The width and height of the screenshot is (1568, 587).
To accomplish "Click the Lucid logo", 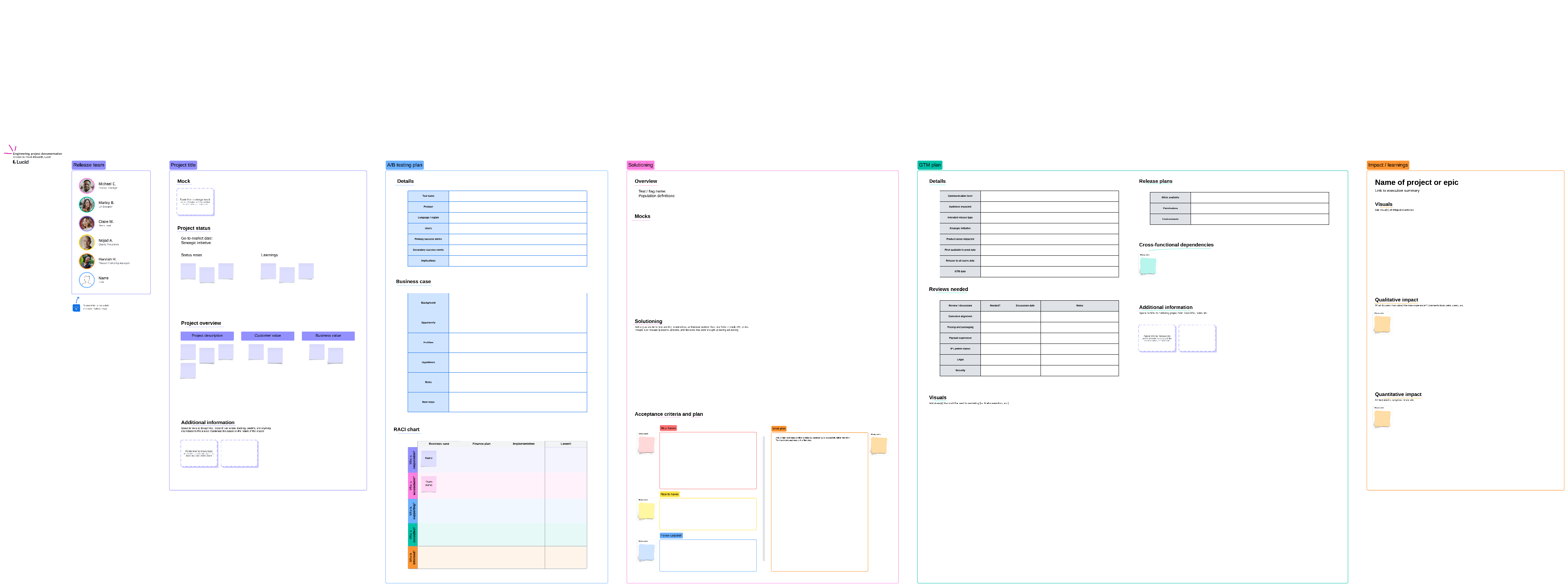I will [x=21, y=163].
